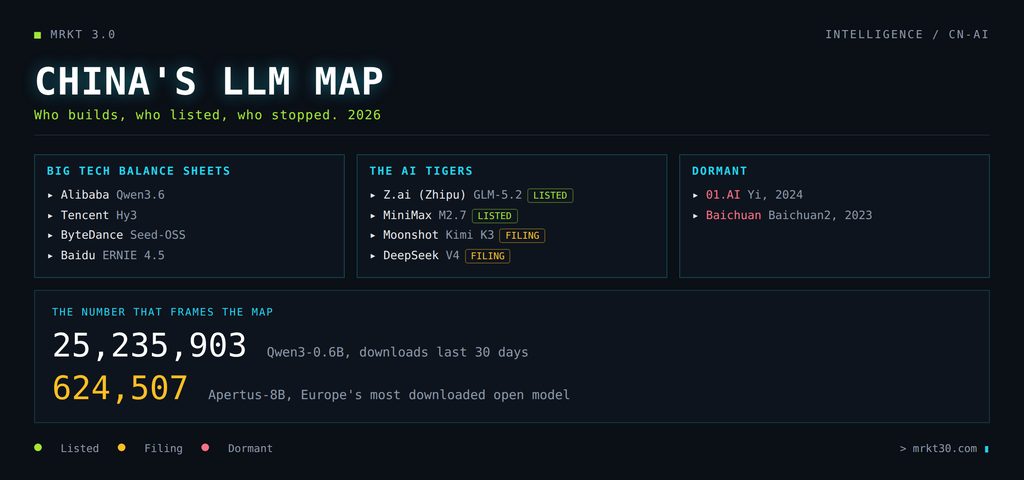Click the ERNIE 4.5 model name

point(133,255)
